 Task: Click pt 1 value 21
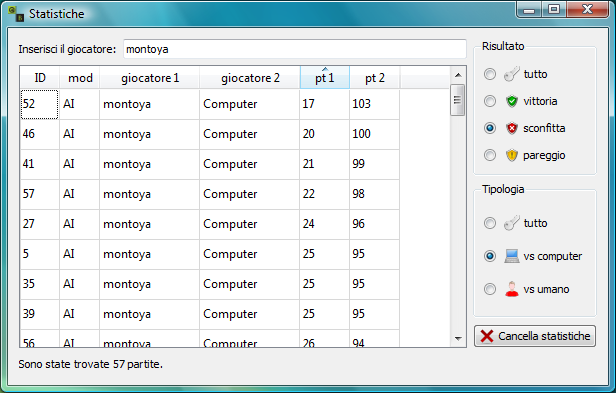(x=324, y=164)
